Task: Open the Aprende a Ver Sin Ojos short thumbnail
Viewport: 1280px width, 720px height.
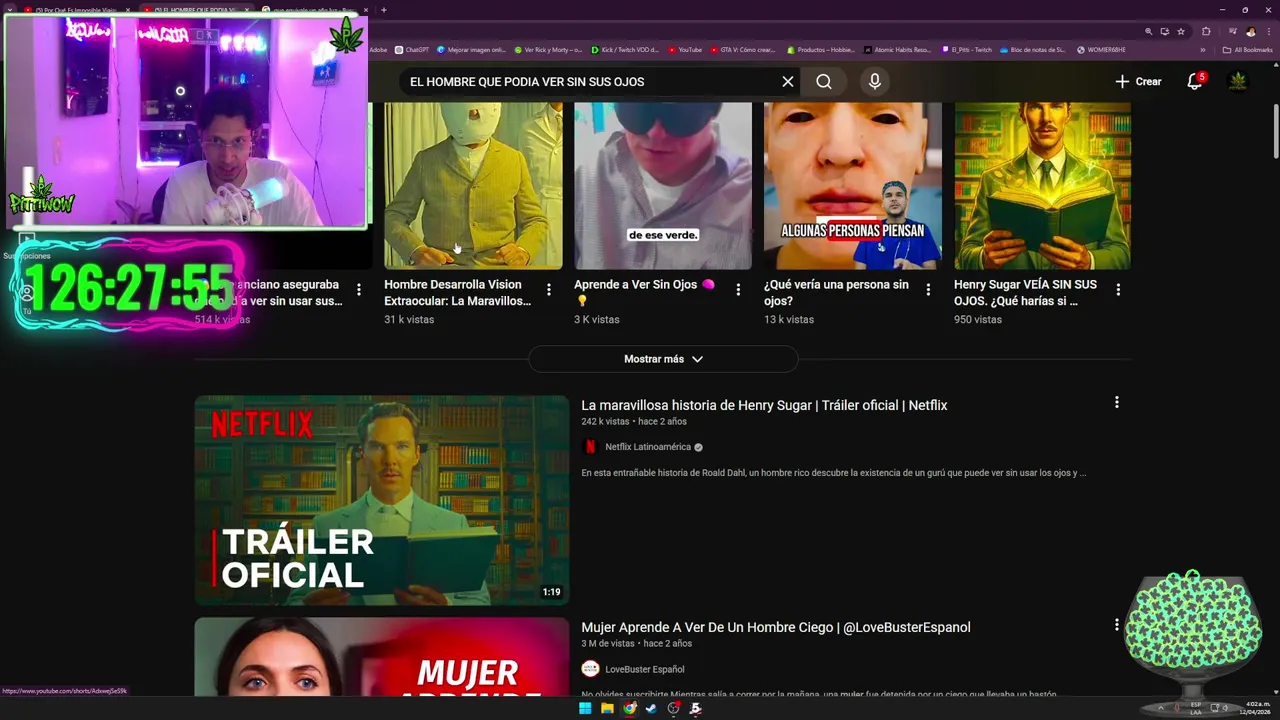Action: pyautogui.click(x=663, y=185)
